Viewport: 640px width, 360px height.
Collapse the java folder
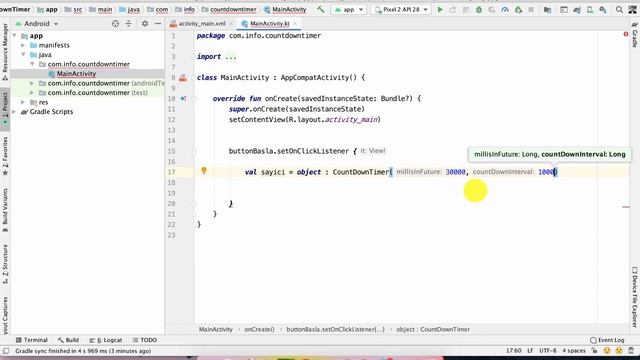pos(23,55)
